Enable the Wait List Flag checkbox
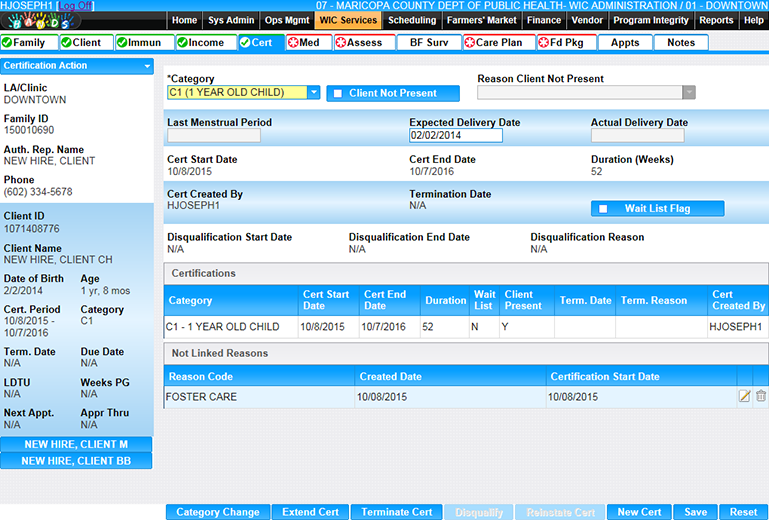 603,209
